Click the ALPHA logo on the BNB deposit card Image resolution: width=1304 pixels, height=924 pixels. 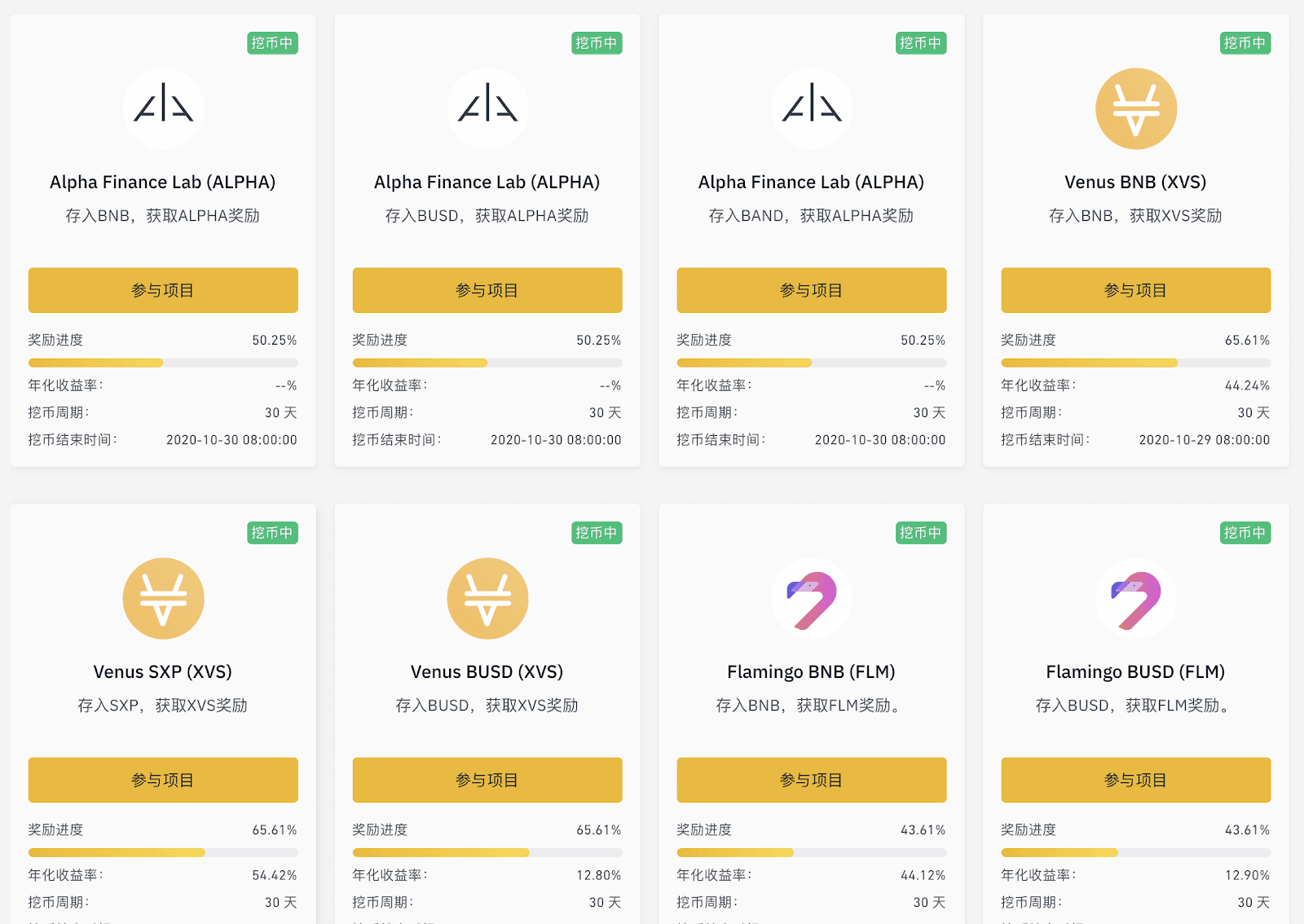tap(163, 108)
